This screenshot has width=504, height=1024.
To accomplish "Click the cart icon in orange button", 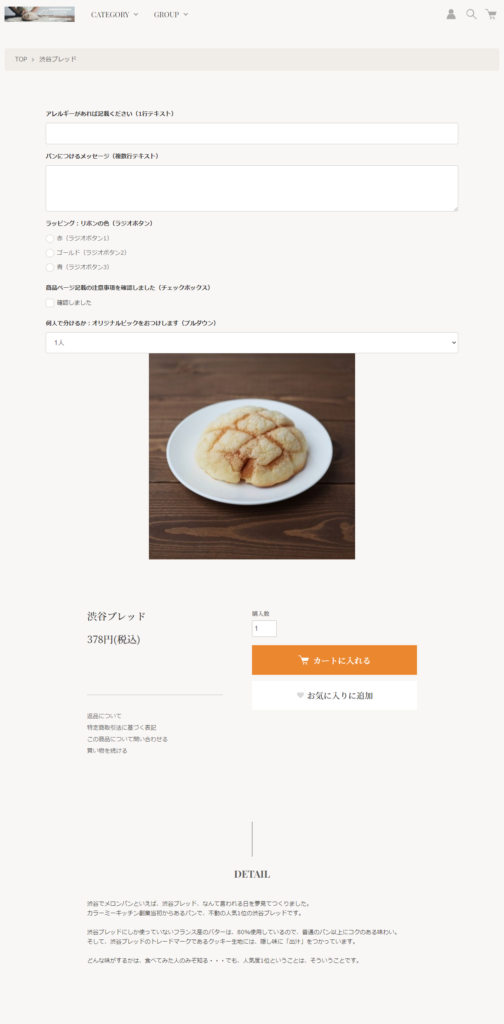I will pyautogui.click(x=304, y=660).
